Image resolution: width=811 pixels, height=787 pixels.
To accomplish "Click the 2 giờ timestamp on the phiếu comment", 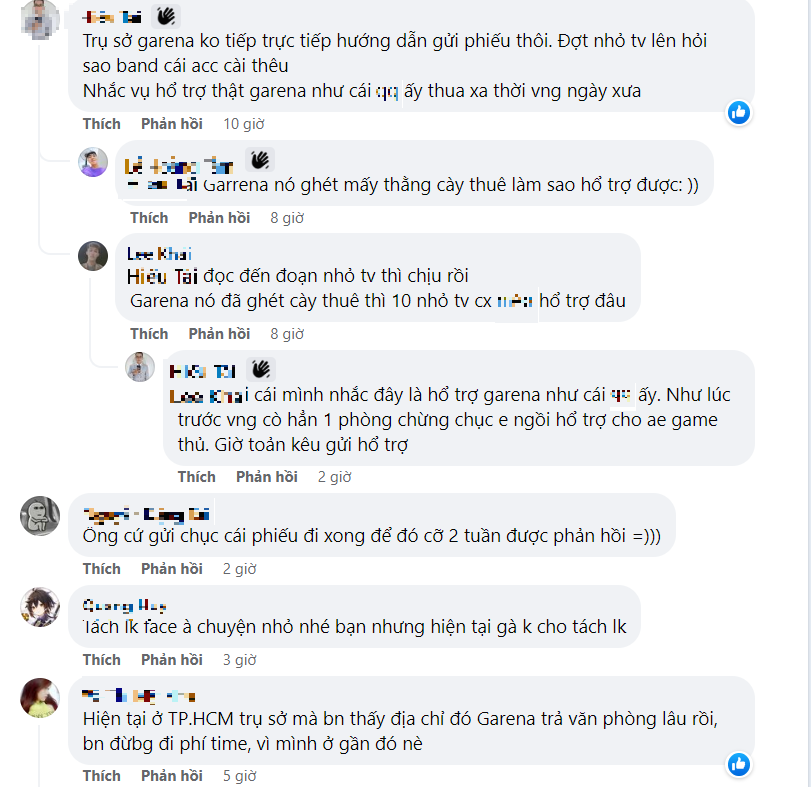I will [239, 569].
